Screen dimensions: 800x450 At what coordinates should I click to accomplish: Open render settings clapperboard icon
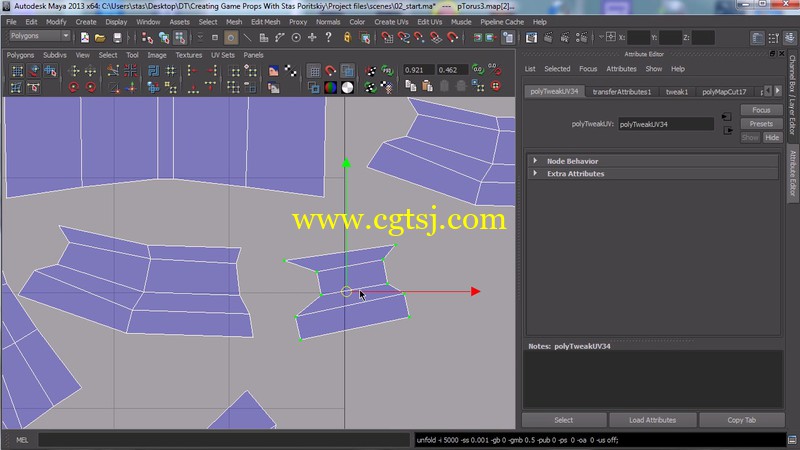tap(581, 37)
